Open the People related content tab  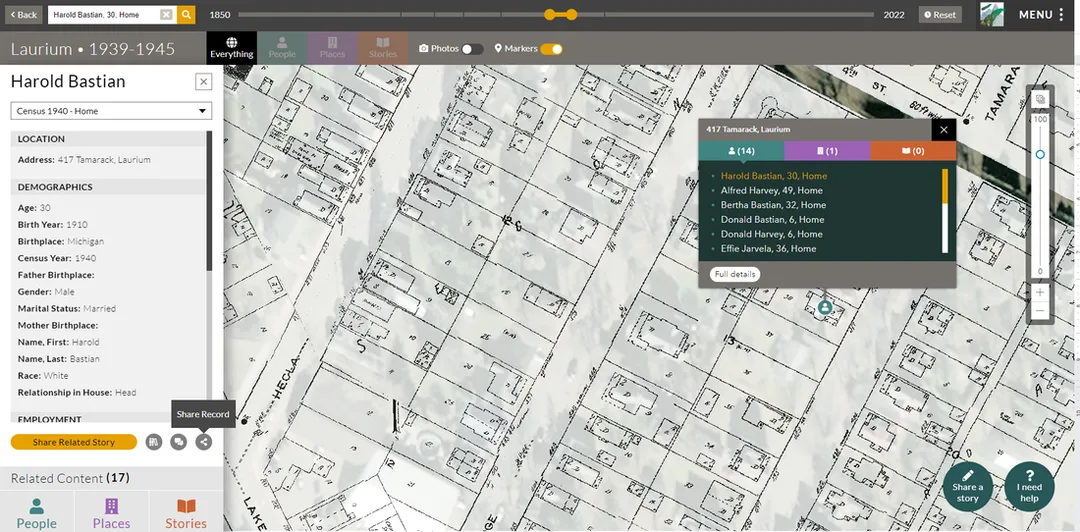[x=37, y=512]
